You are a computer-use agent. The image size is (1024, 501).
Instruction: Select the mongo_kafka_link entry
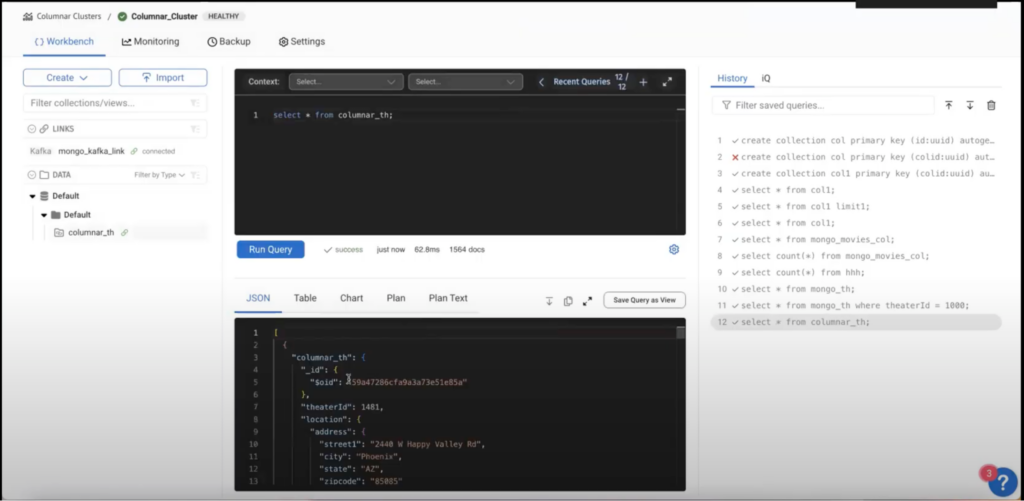click(93, 151)
